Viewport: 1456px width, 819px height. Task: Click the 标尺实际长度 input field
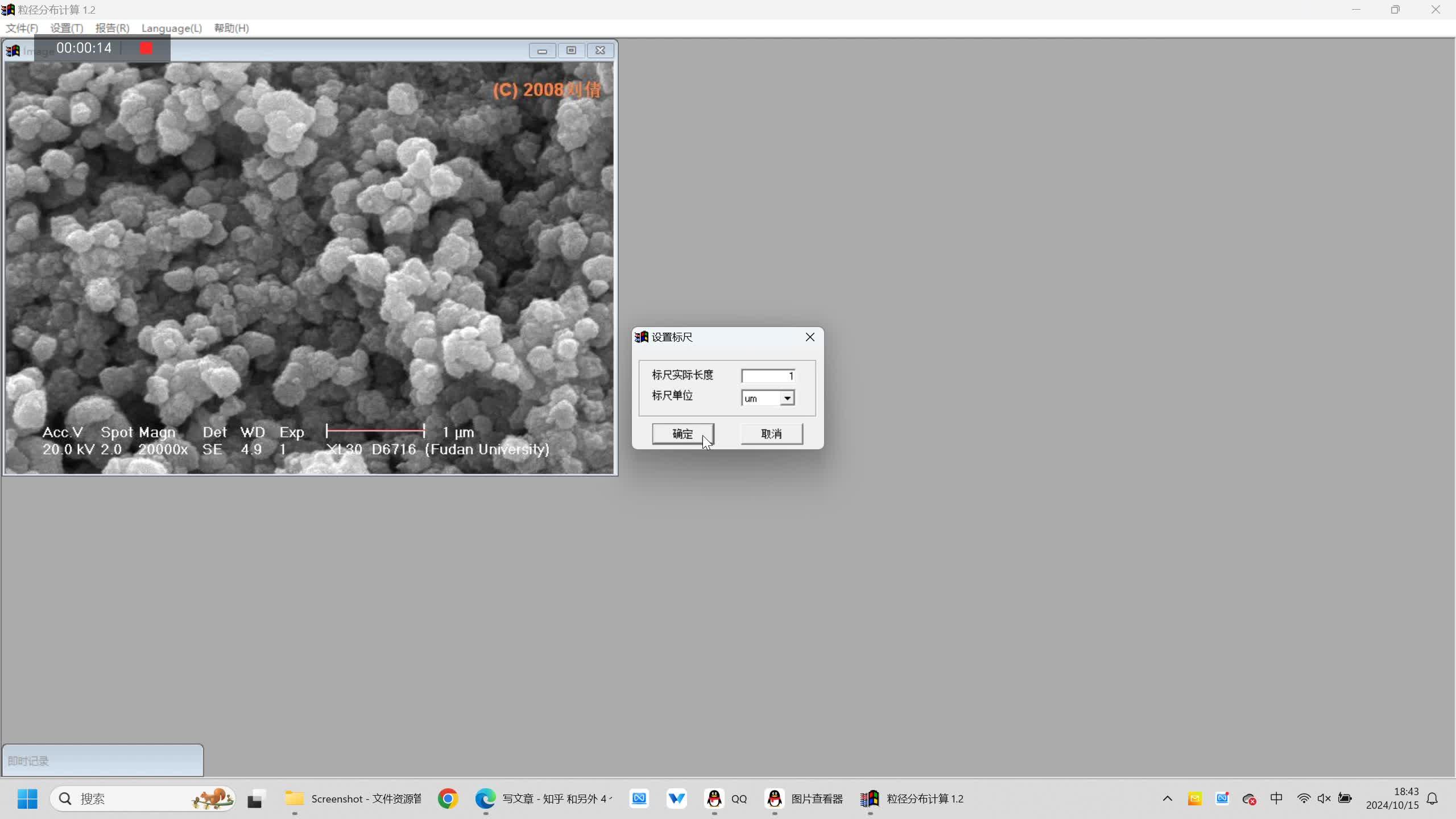[x=767, y=376]
